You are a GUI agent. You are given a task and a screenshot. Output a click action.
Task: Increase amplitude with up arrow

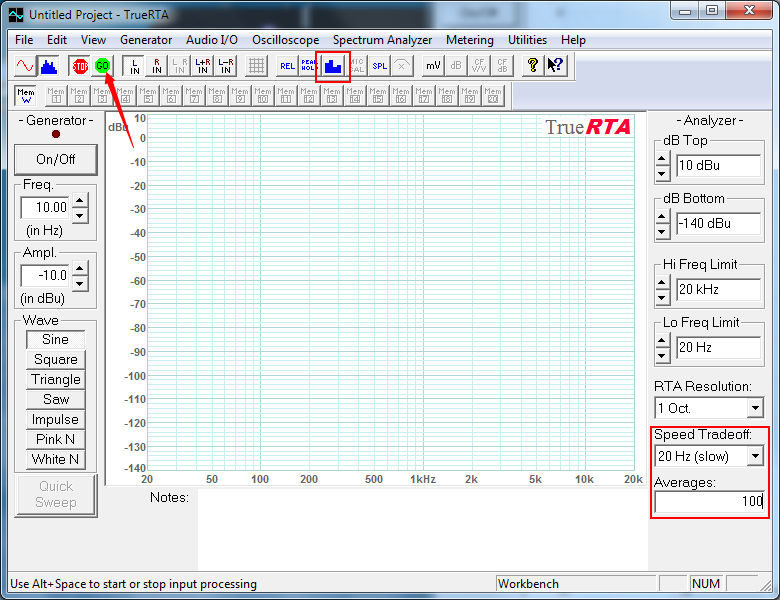(80, 268)
